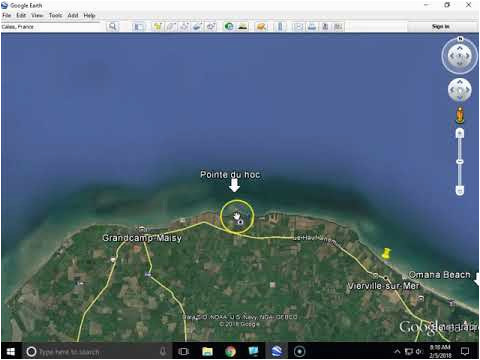480x360 pixels.
Task: Toggle sunlight across the landscape
Action: click(x=243, y=27)
